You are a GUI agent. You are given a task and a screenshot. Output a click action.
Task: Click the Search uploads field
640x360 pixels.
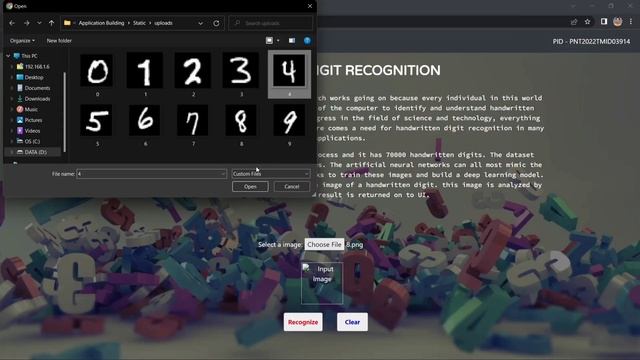(271, 23)
